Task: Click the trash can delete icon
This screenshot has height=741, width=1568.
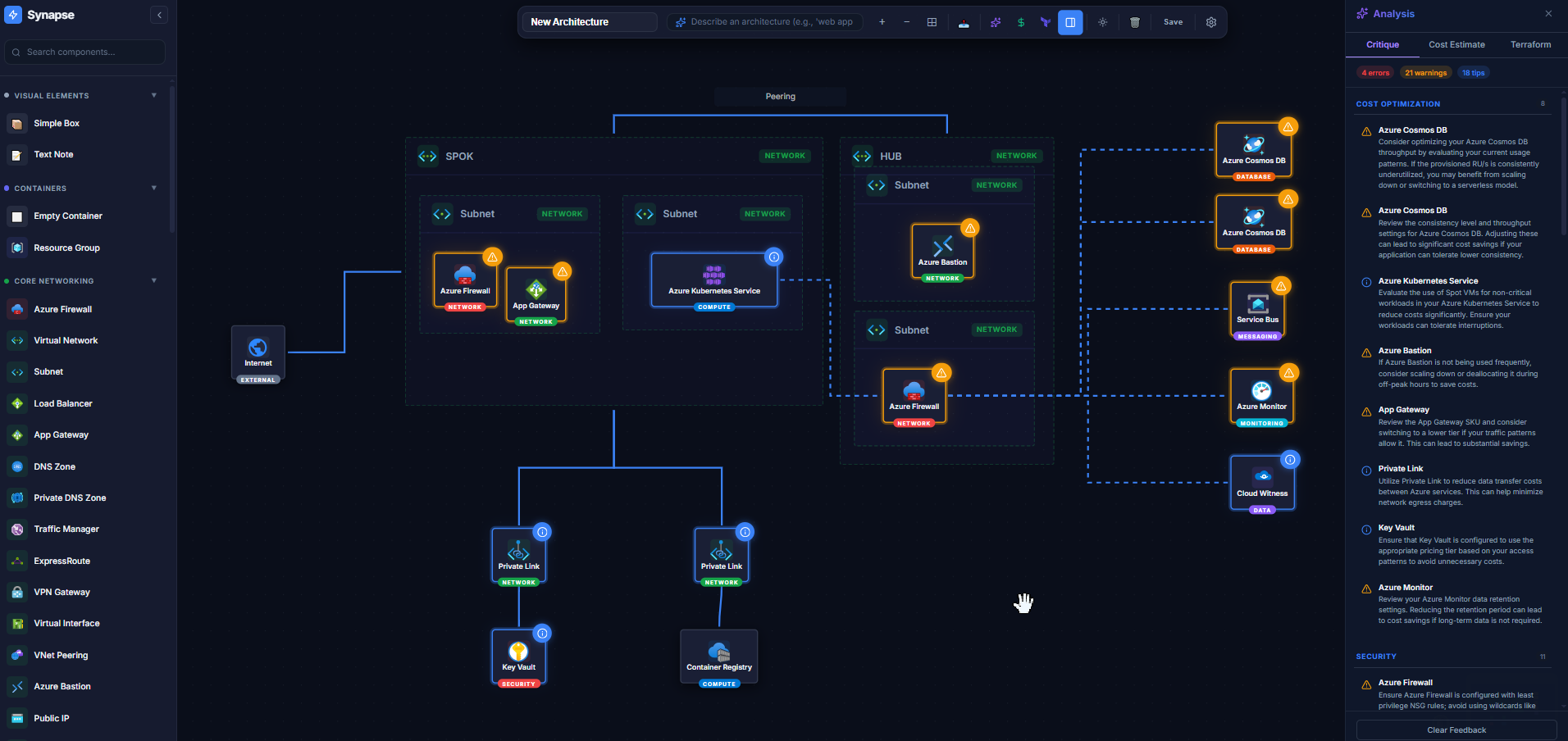Action: (1134, 22)
